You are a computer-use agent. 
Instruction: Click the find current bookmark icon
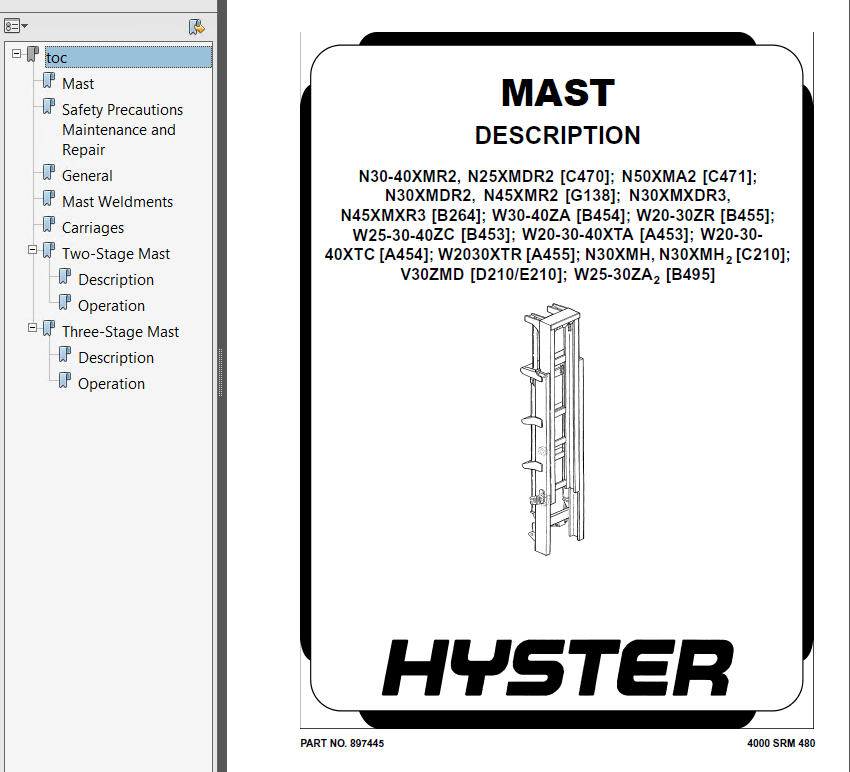click(x=196, y=27)
